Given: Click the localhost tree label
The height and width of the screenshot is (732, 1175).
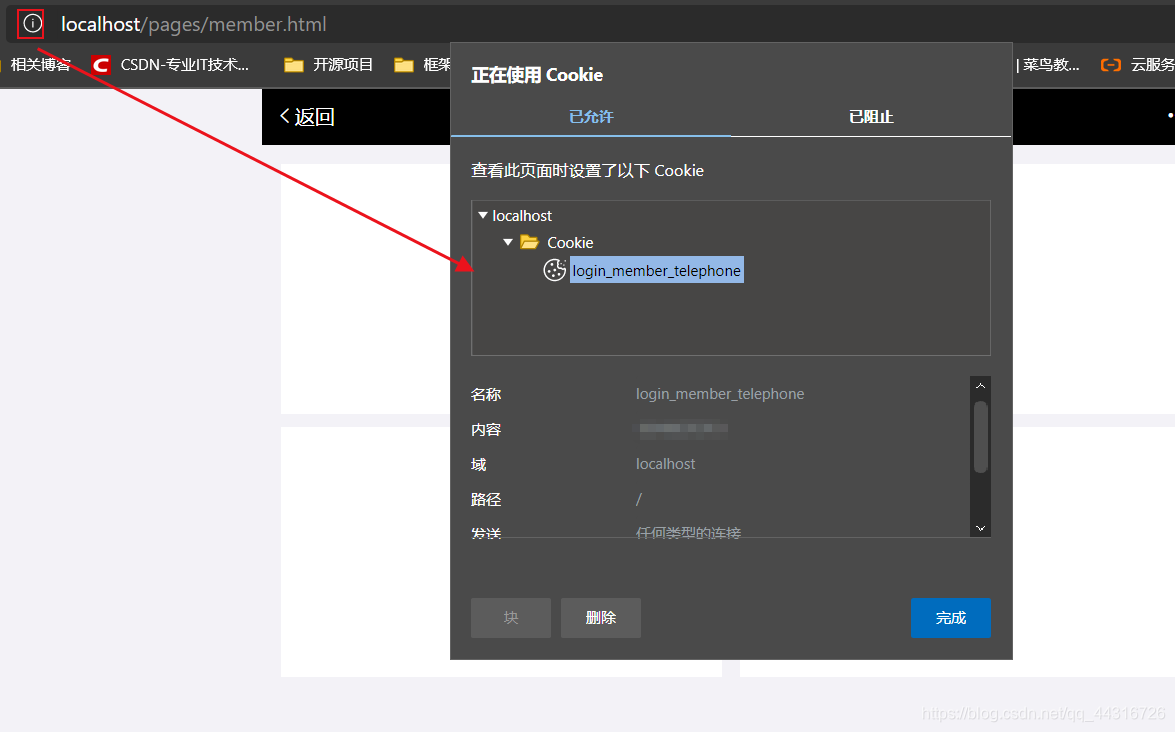Looking at the screenshot, I should click(x=522, y=216).
